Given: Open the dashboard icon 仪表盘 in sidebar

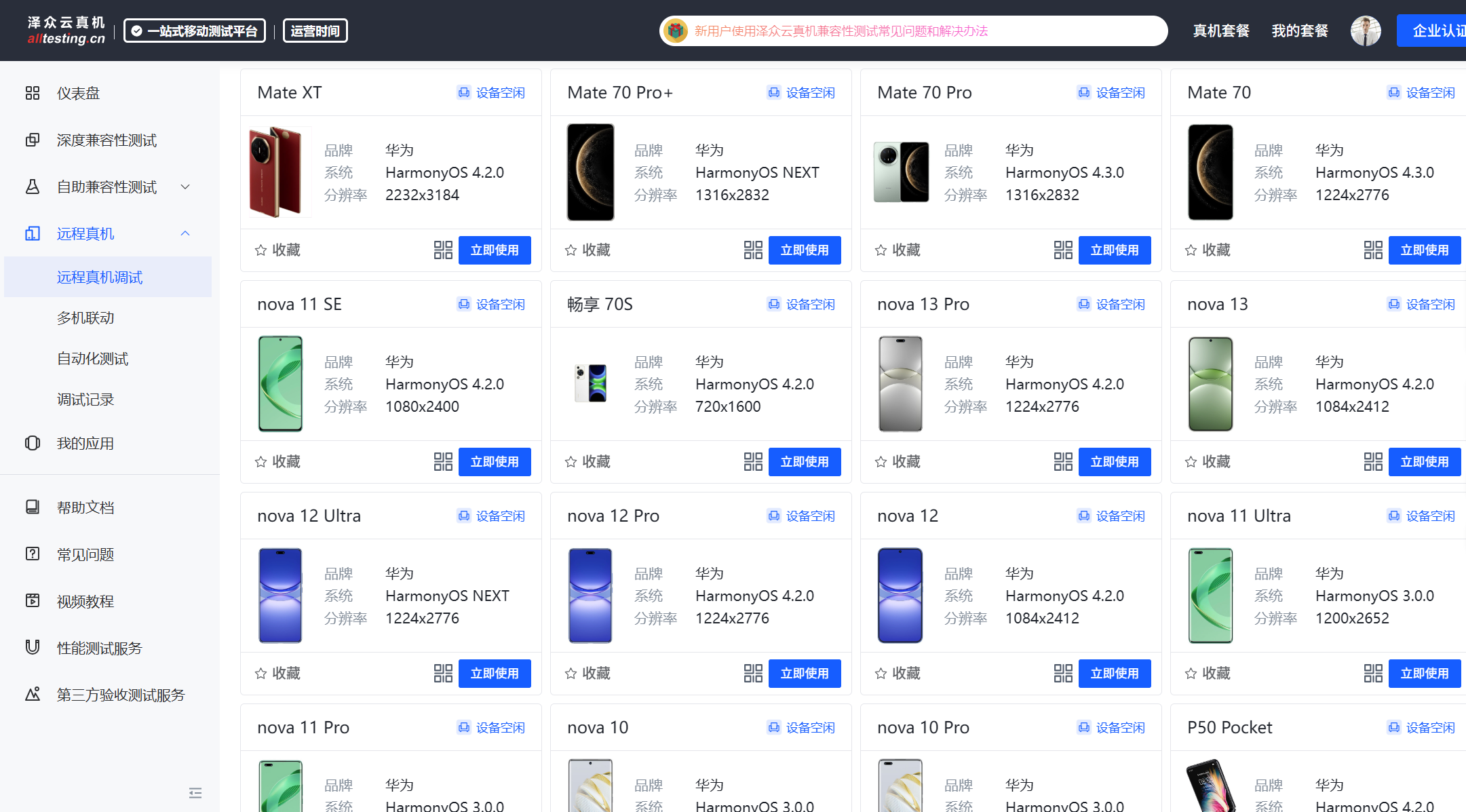Looking at the screenshot, I should click(x=33, y=93).
